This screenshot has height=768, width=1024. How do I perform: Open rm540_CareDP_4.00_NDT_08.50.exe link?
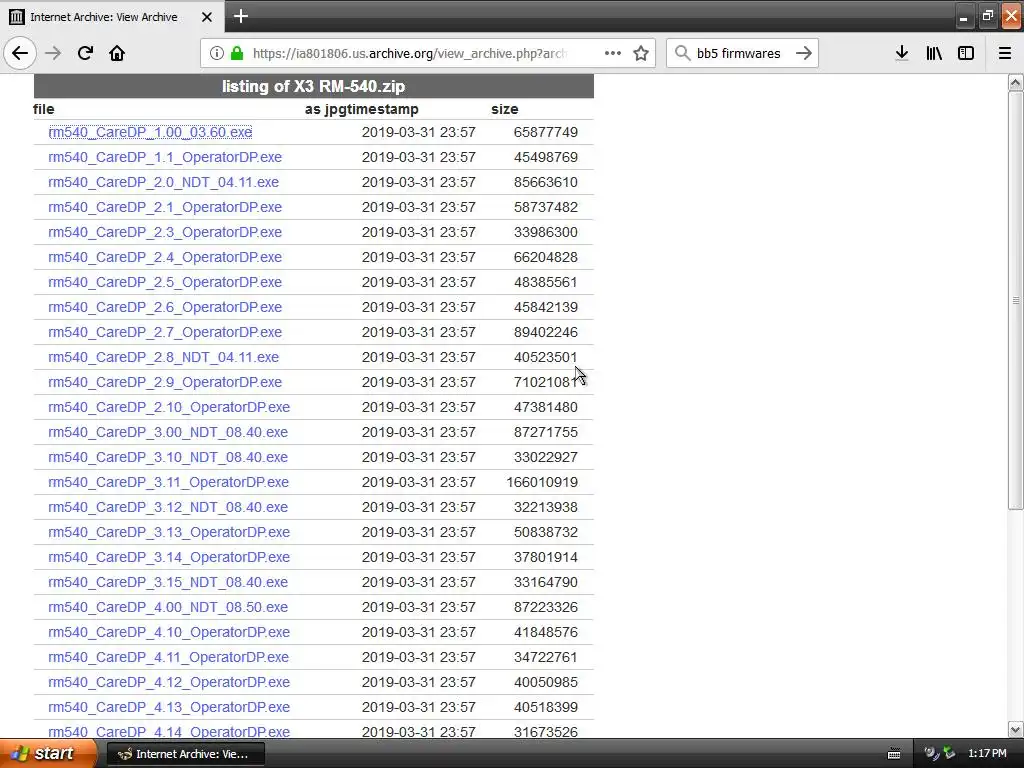pyautogui.click(x=168, y=607)
